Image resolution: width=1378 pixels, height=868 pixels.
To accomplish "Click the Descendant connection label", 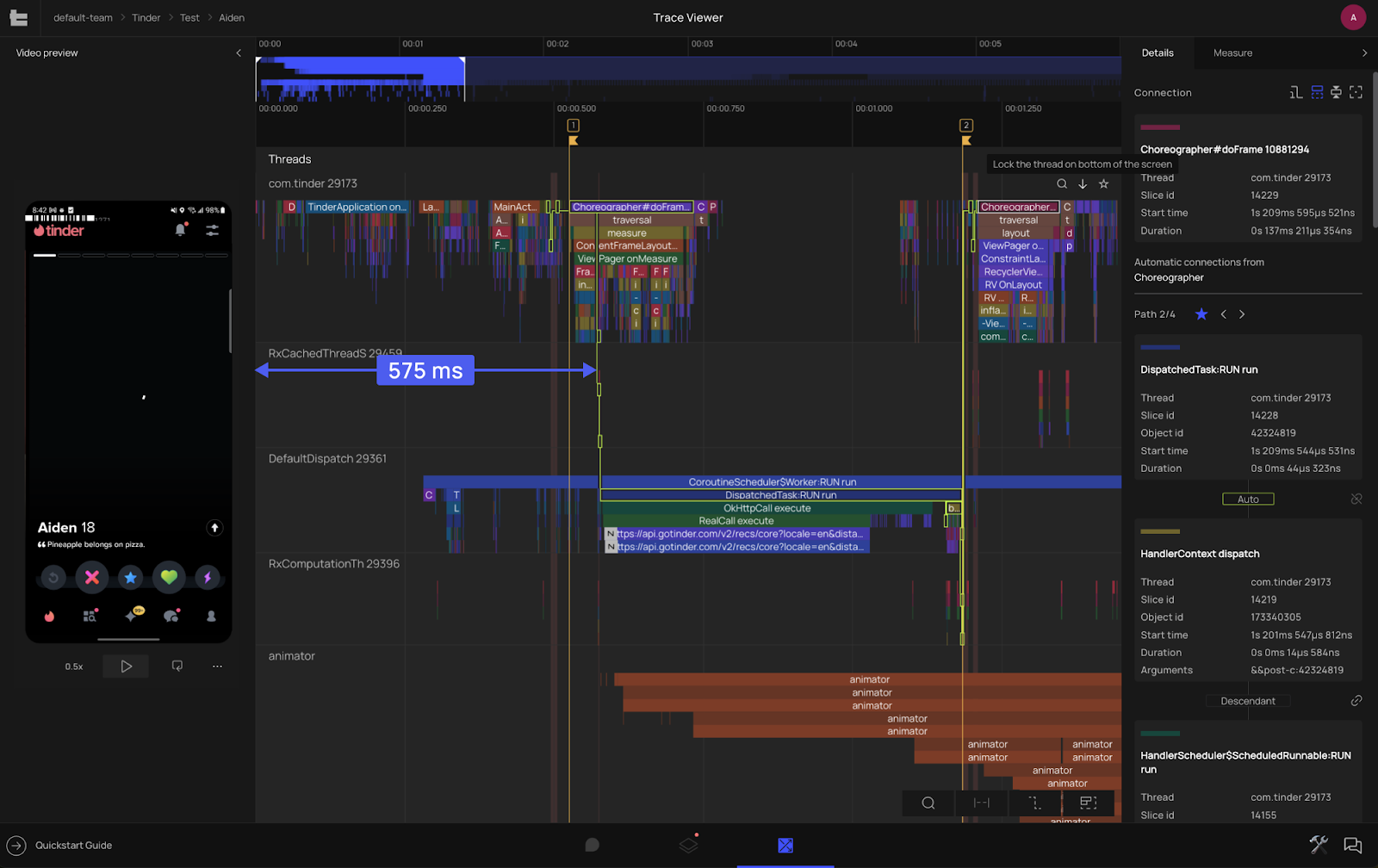I will pyautogui.click(x=1248, y=701).
